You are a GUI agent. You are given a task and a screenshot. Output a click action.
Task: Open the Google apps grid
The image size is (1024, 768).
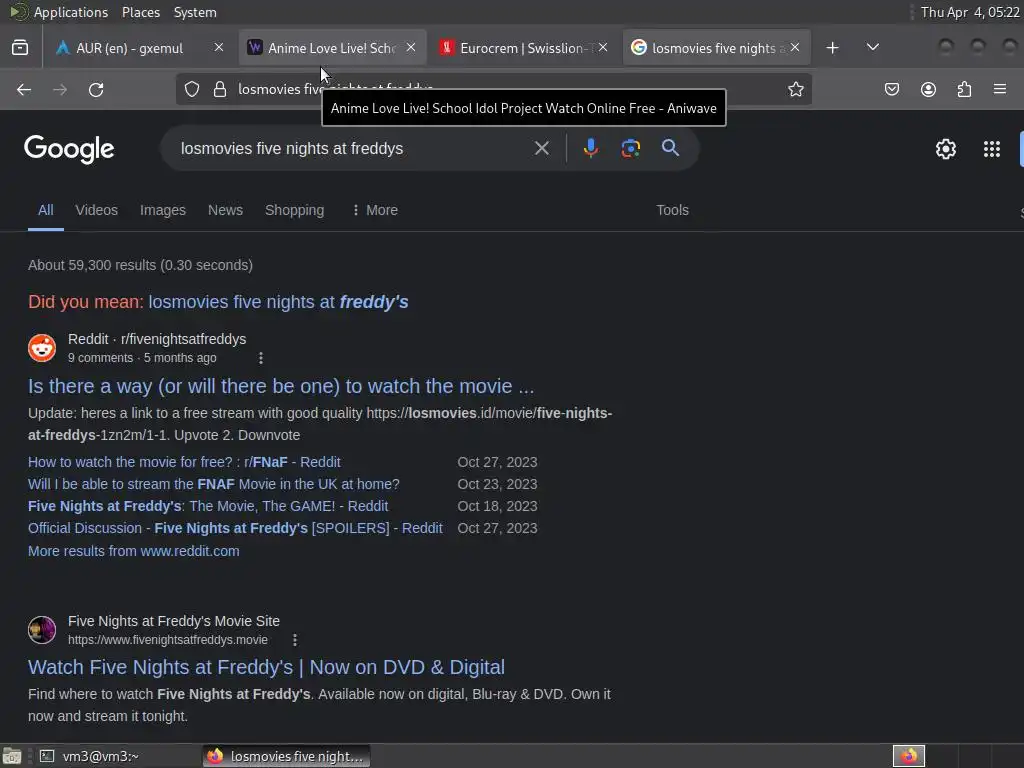click(991, 149)
